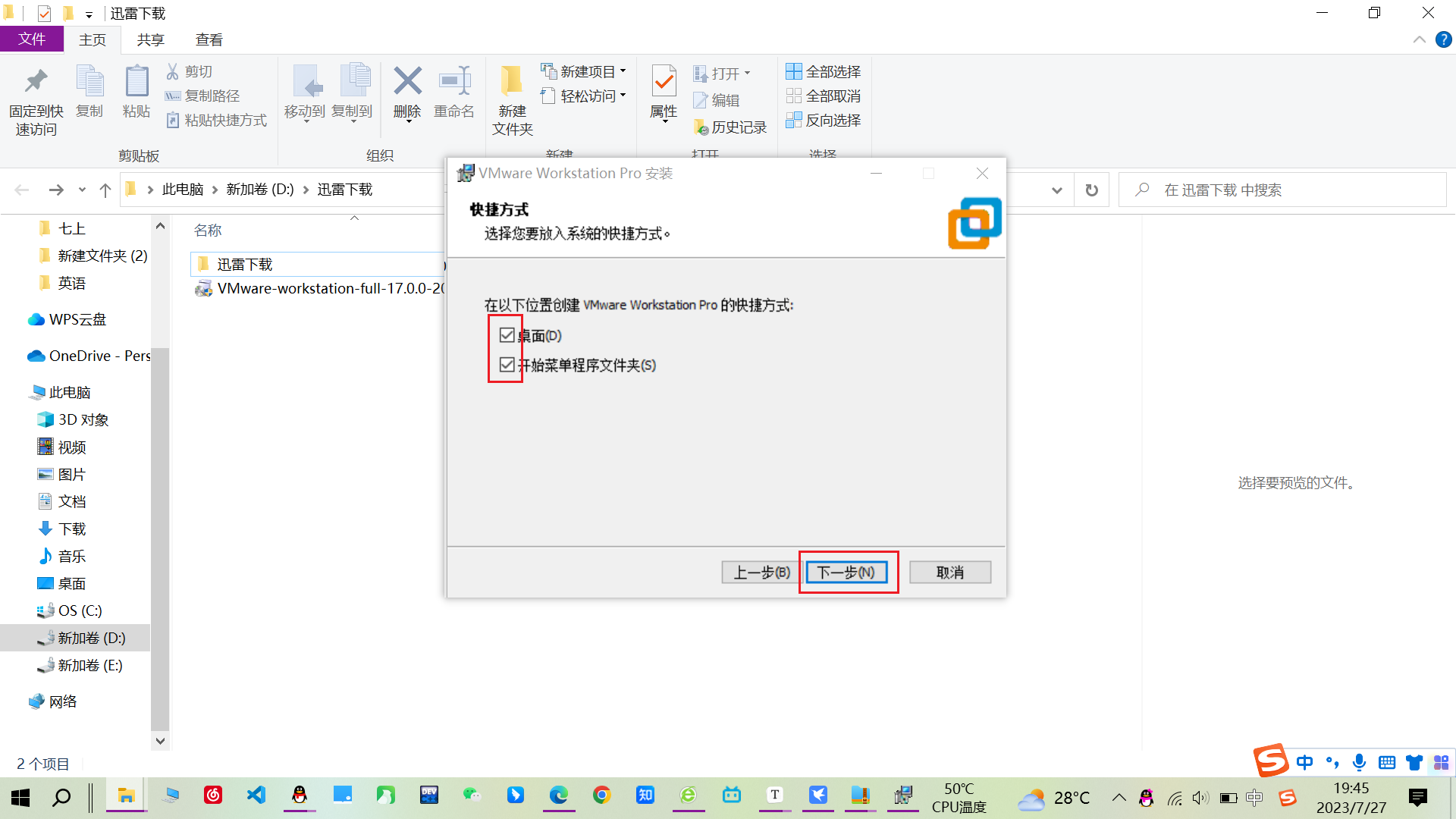Open Chrome from the taskbar
The image size is (1456, 819).
[x=601, y=795]
